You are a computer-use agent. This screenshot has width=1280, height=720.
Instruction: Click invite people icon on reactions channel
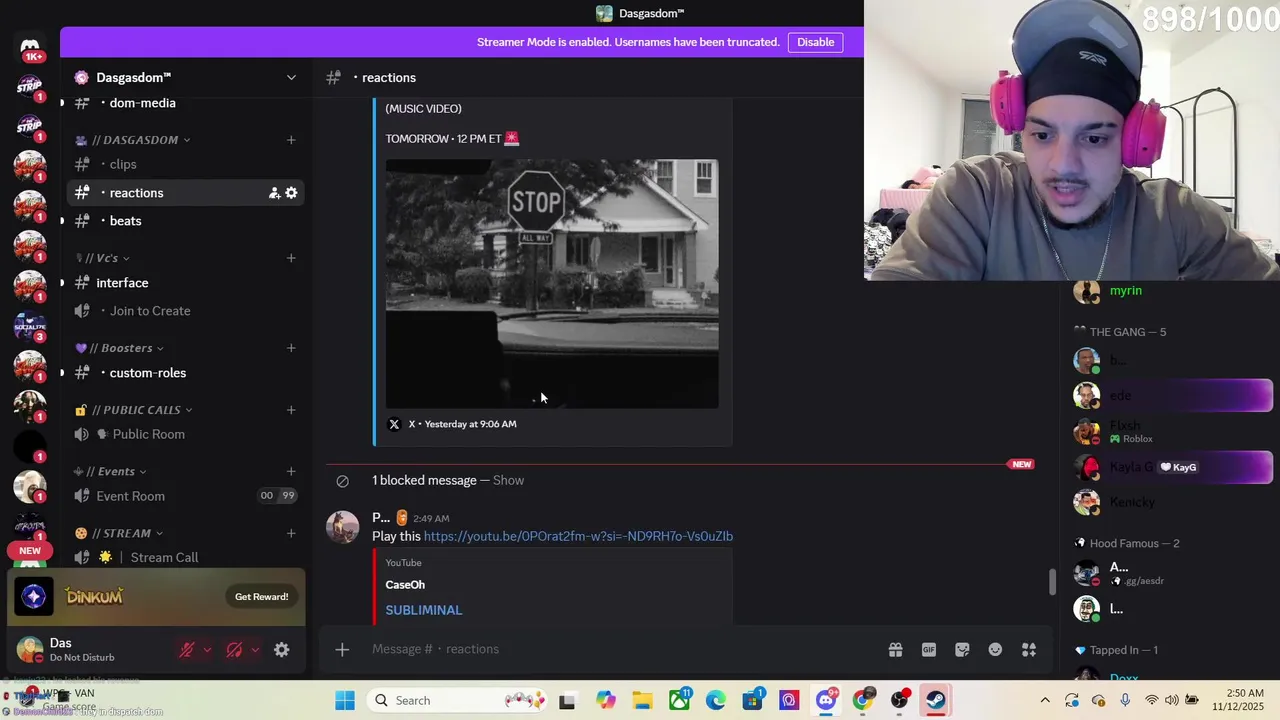274,193
